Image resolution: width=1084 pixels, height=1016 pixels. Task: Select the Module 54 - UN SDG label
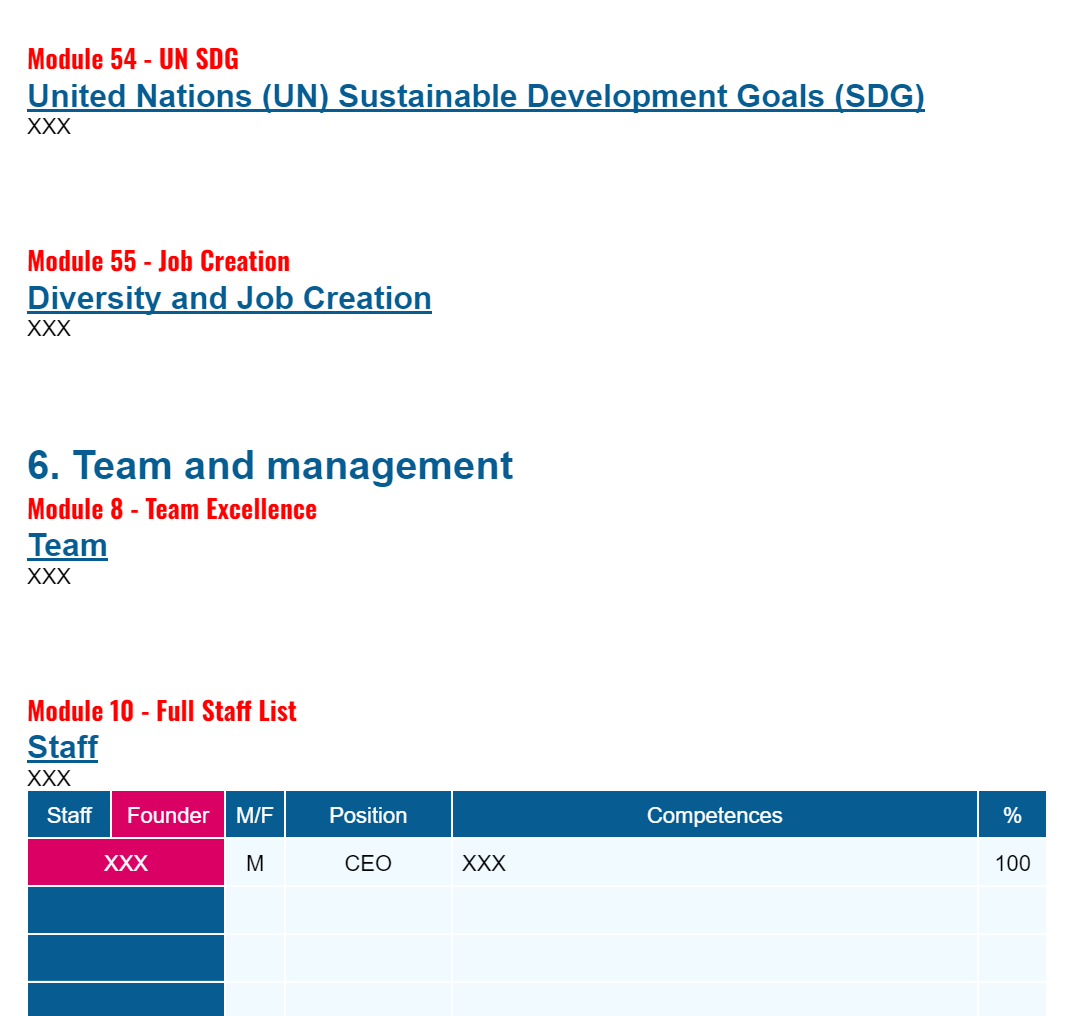[x=132, y=59]
